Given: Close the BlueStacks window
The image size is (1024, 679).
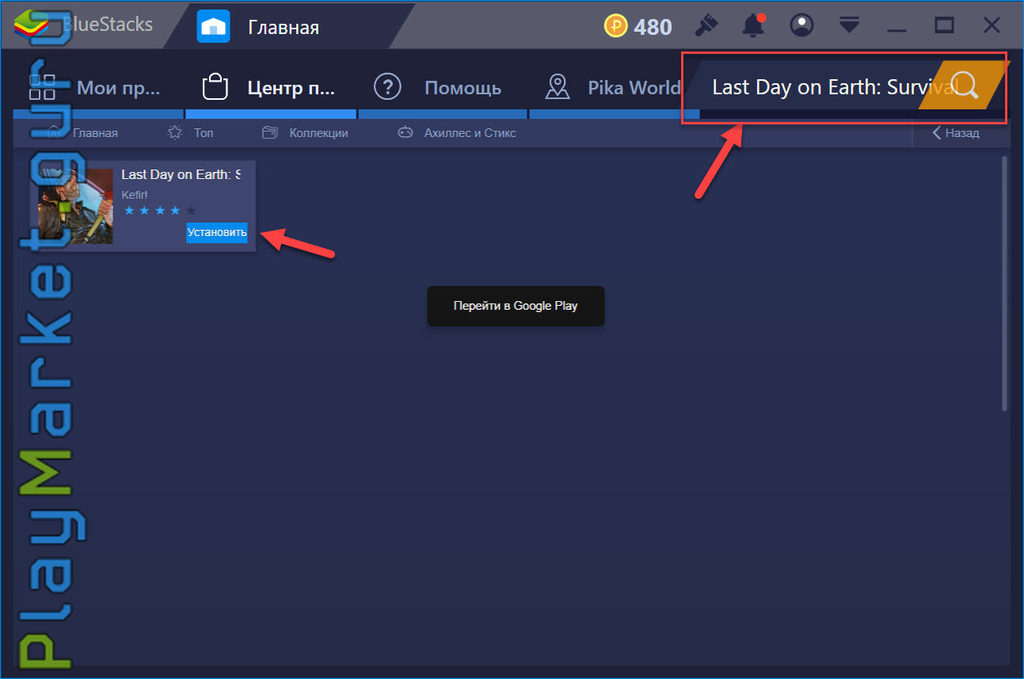Looking at the screenshot, I should coord(991,25).
